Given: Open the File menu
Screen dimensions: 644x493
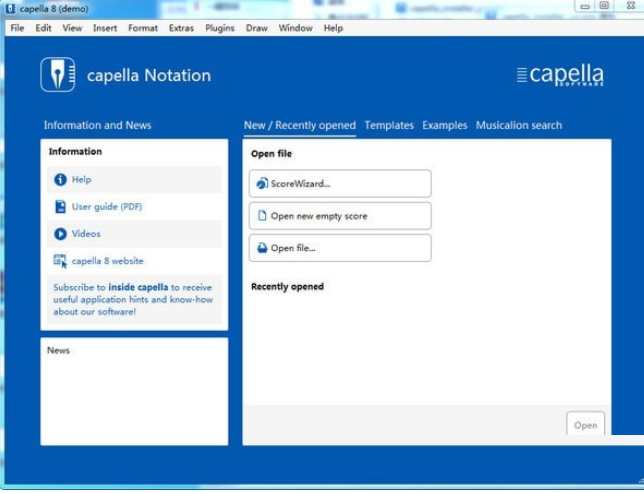Looking at the screenshot, I should click(17, 28).
